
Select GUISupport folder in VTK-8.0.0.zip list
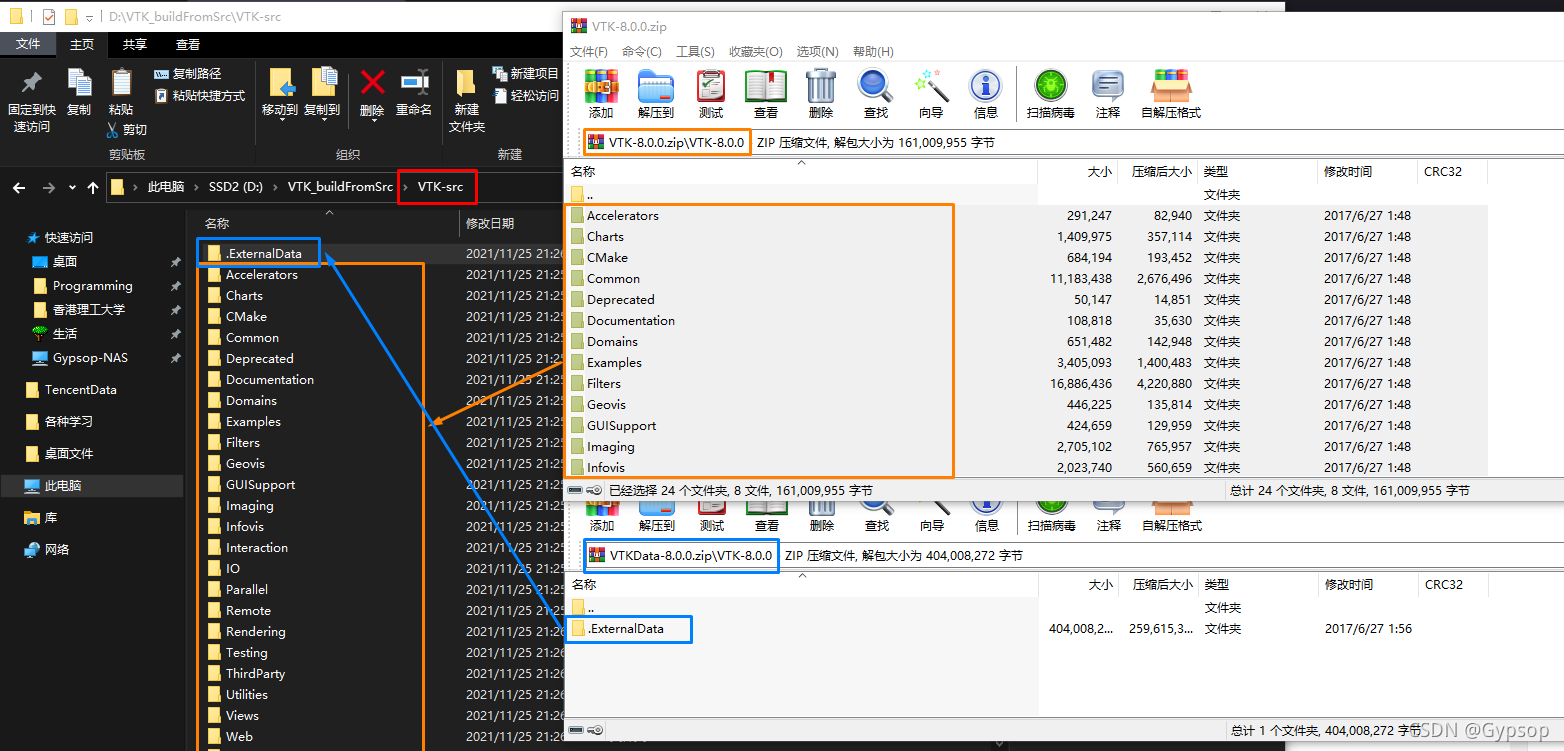[x=621, y=426]
